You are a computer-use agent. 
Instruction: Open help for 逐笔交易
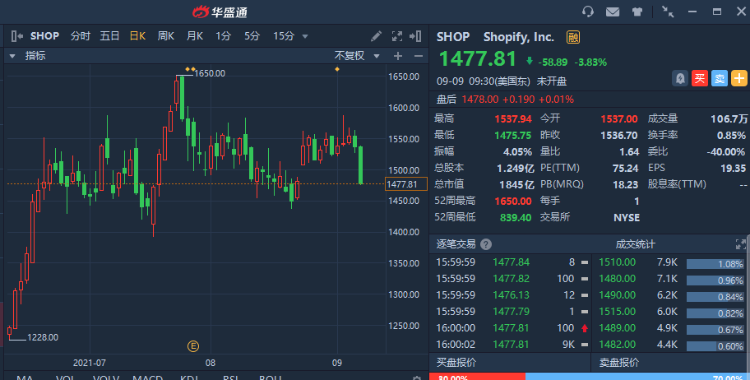click(x=486, y=245)
